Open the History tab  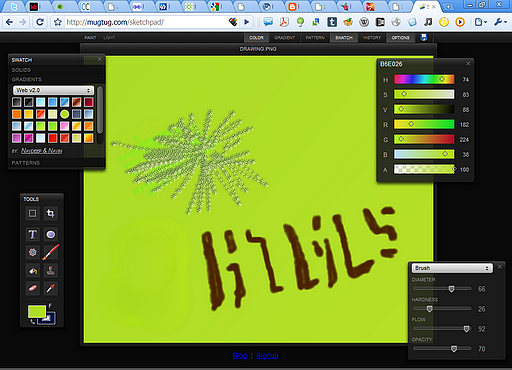pyautogui.click(x=372, y=38)
